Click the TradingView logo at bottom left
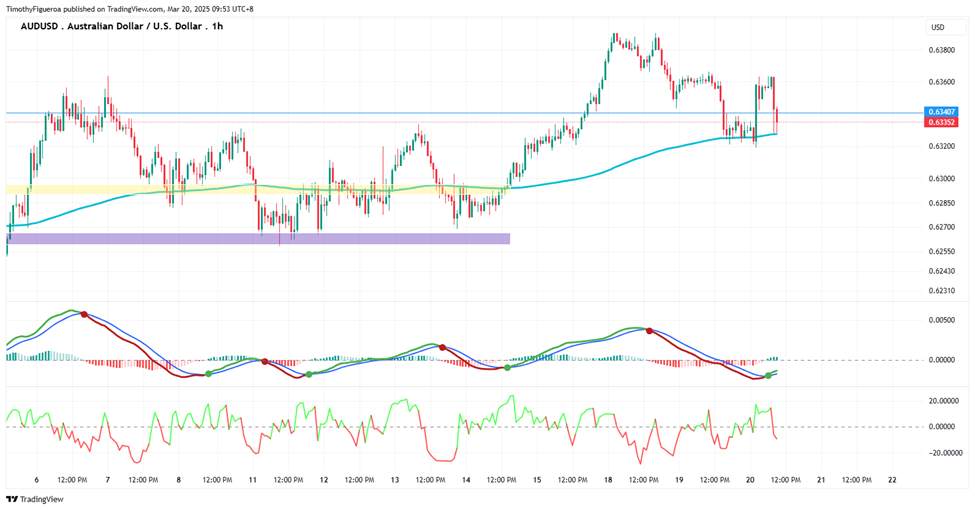The height and width of the screenshot is (510, 975). coord(35,499)
